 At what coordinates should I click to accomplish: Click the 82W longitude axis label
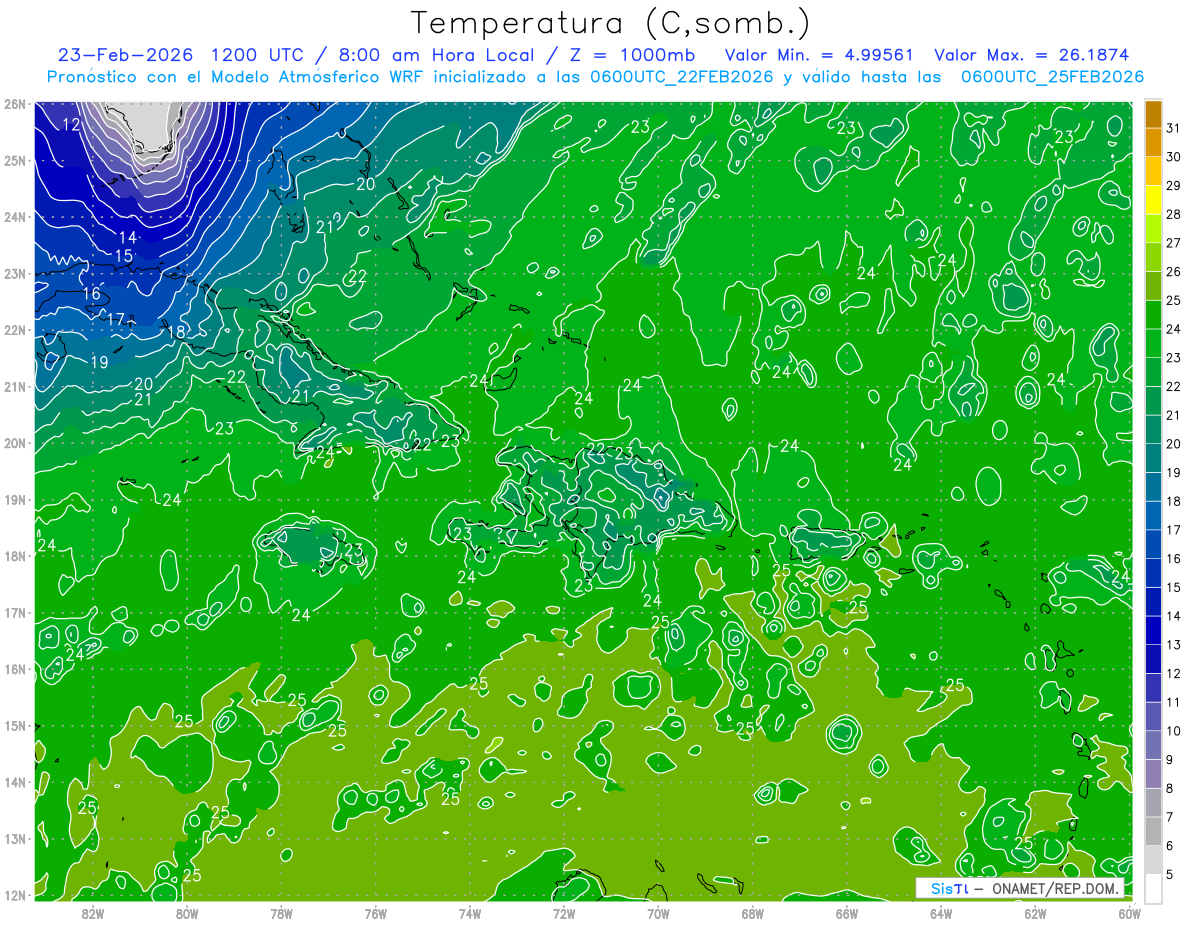click(93, 912)
